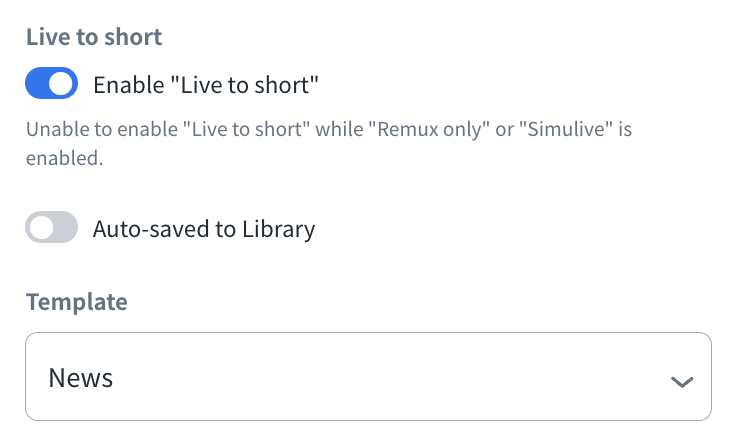Click the "Live to short" section heading
Screen dimensions: 740x446
point(94,37)
